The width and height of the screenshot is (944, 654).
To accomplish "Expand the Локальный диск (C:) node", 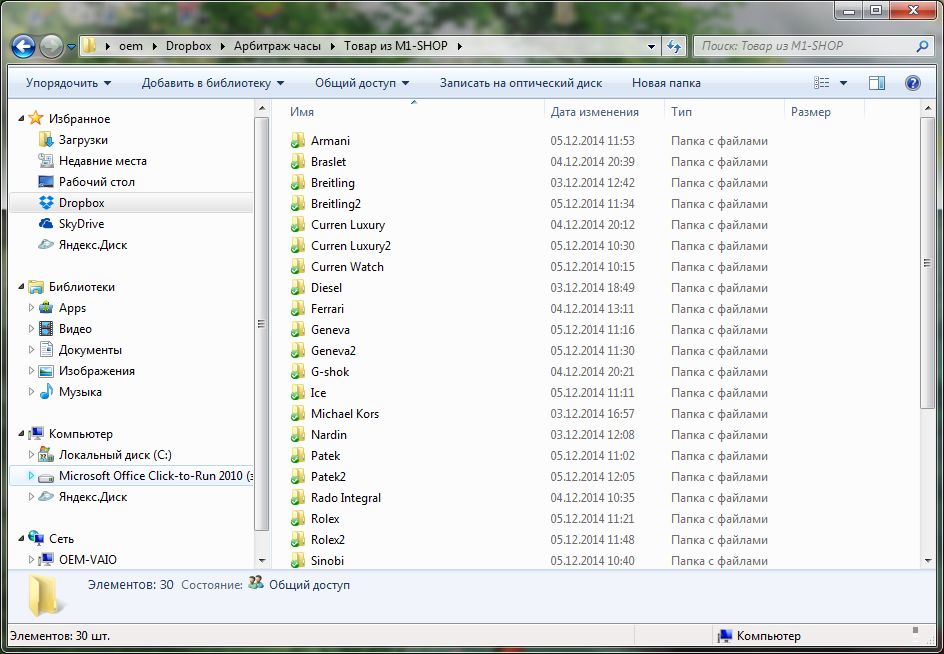I will (31, 455).
